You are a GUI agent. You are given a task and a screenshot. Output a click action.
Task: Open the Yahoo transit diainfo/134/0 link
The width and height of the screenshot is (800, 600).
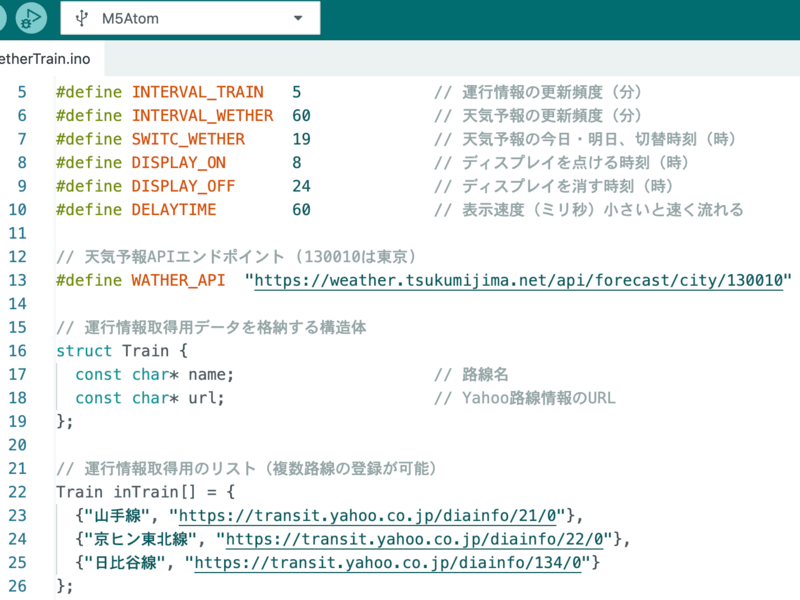(x=392, y=563)
